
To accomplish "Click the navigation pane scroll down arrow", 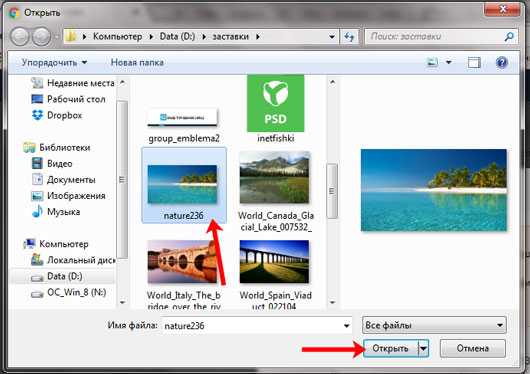I will pyautogui.click(x=122, y=302).
